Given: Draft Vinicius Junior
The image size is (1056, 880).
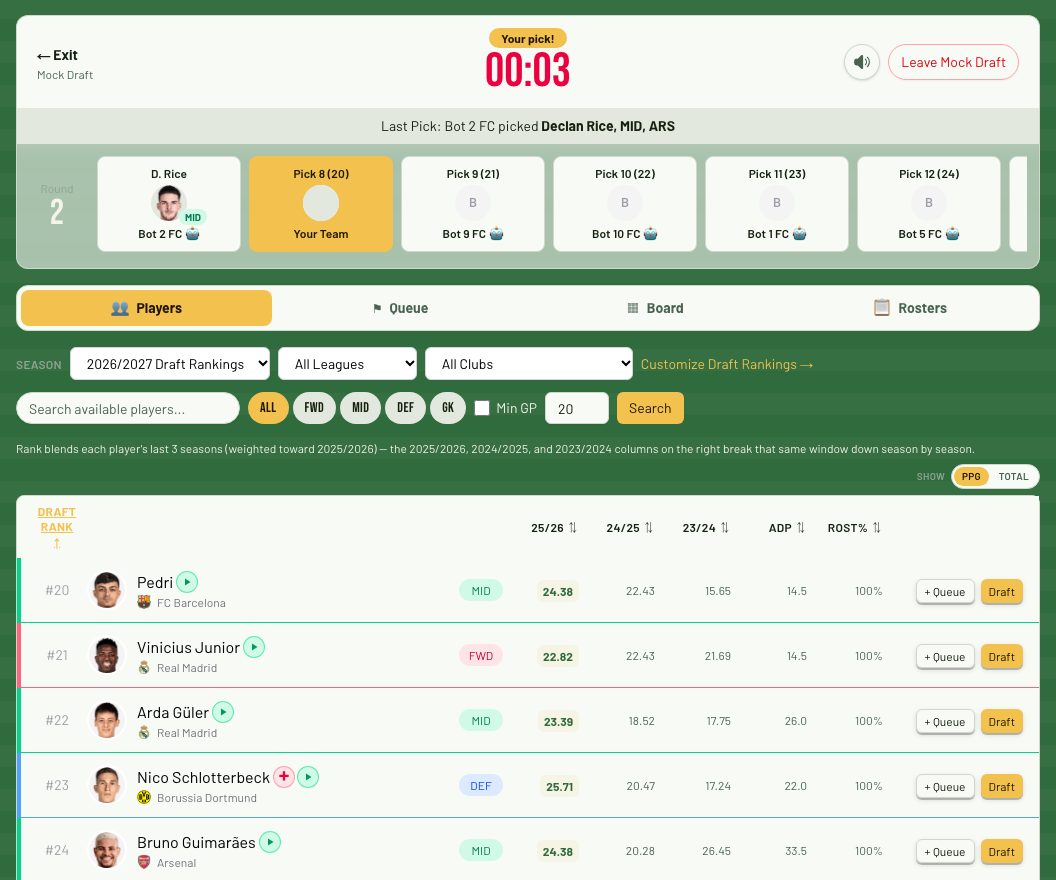Looking at the screenshot, I should tap(1001, 656).
